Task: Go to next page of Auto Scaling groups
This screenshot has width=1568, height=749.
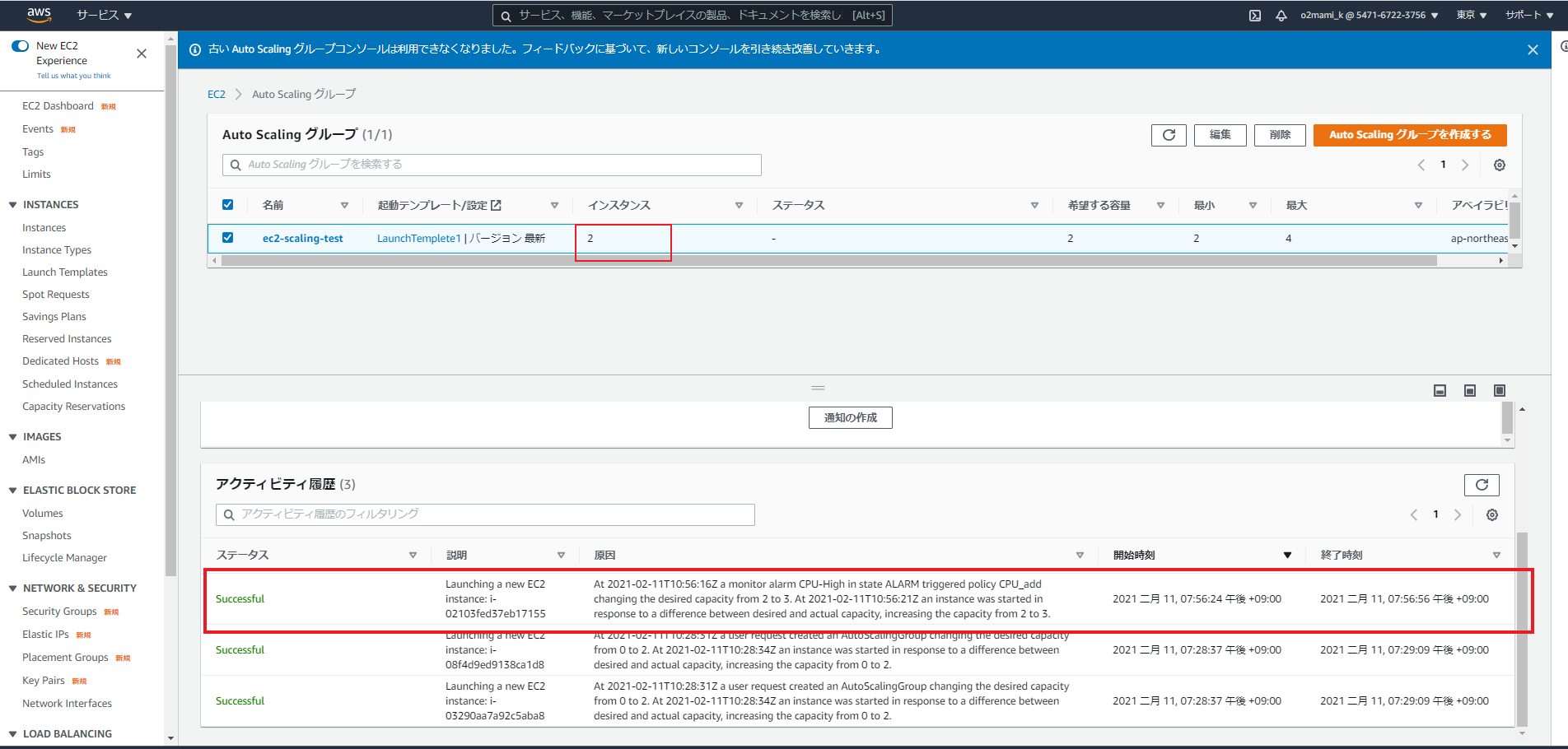Action: pos(1465,165)
